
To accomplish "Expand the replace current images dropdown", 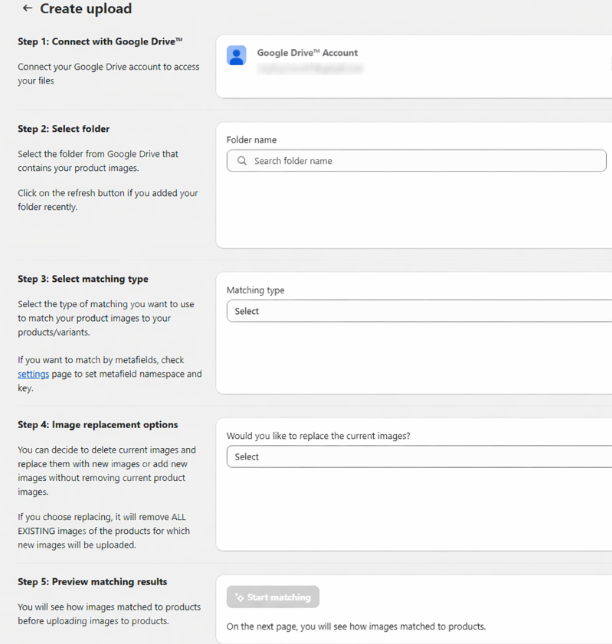I will (420, 457).
